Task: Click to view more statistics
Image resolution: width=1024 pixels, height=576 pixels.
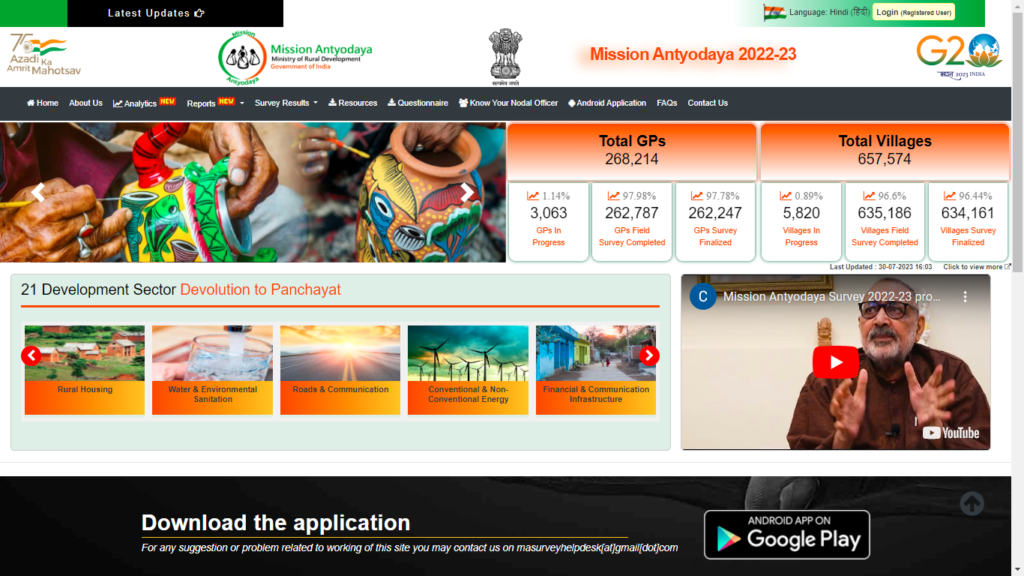Action: tap(976, 266)
